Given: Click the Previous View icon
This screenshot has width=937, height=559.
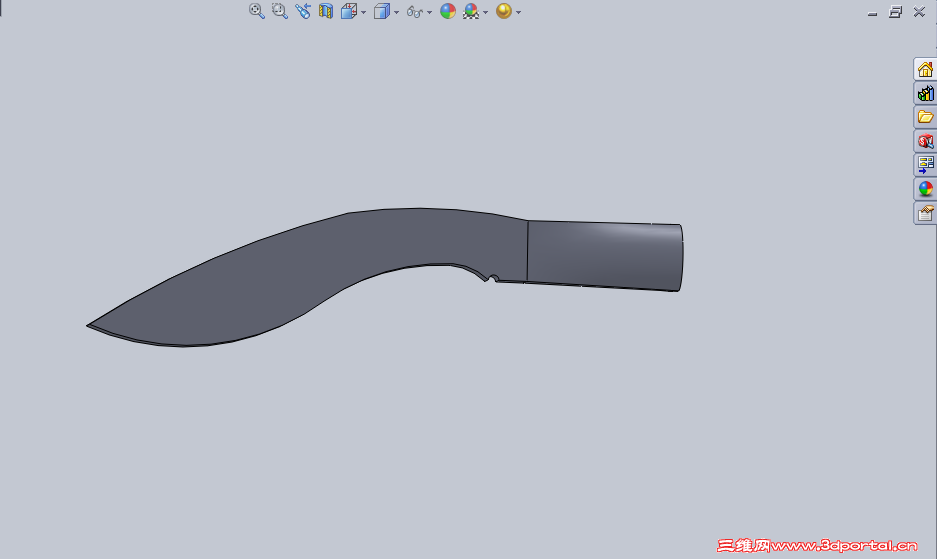Looking at the screenshot, I should (303, 11).
